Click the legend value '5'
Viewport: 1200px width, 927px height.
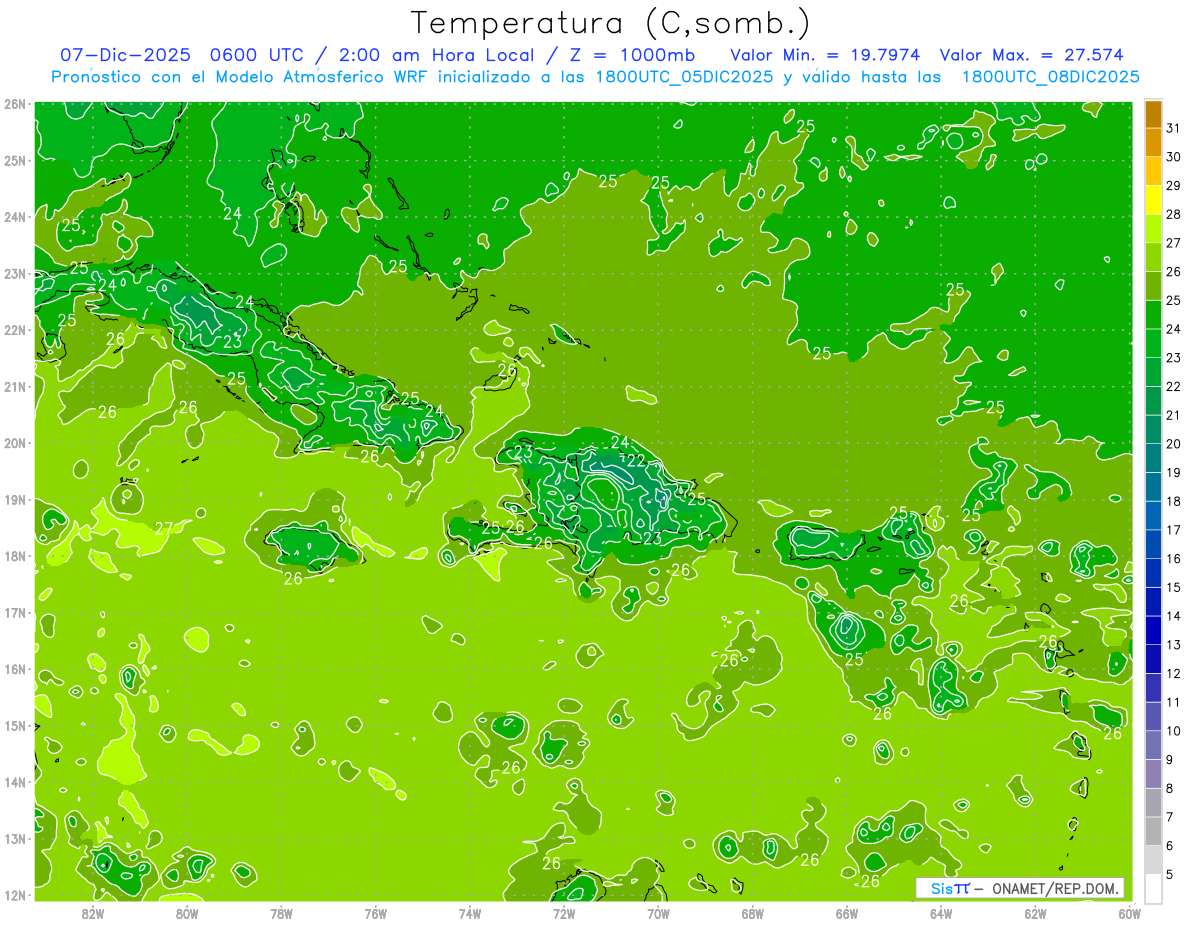tap(1170, 874)
